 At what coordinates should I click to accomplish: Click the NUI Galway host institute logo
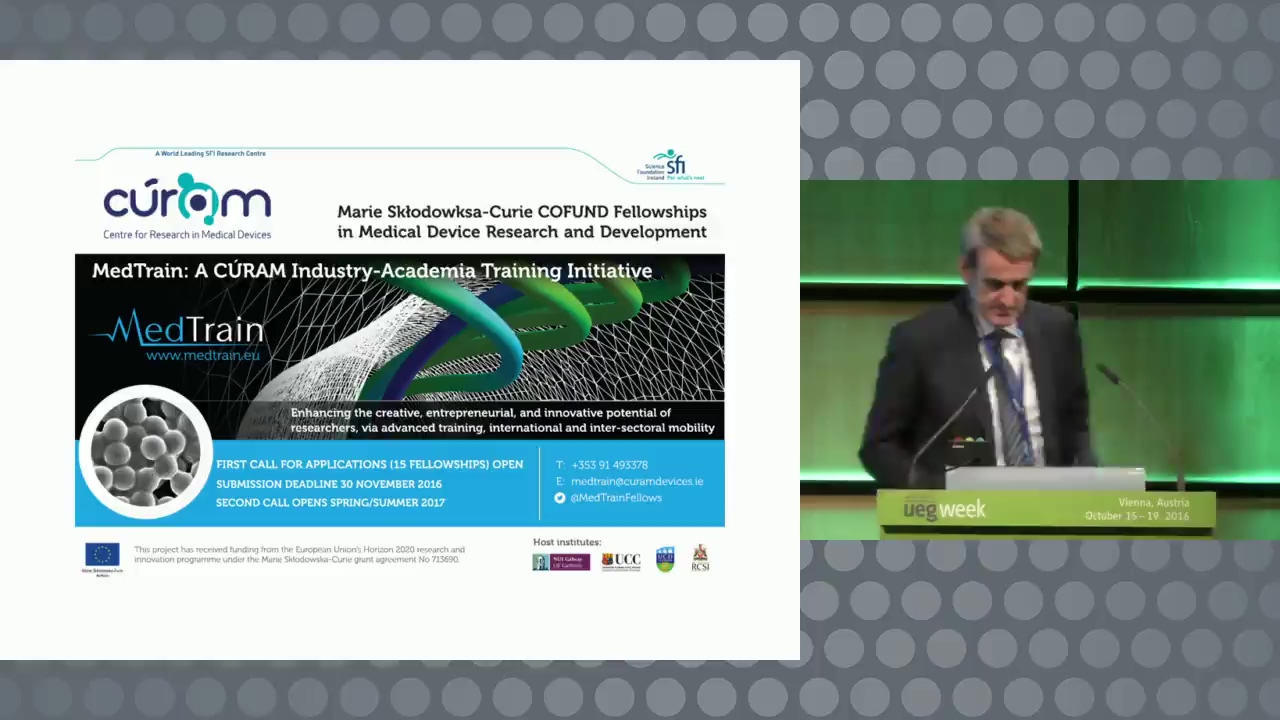point(561,562)
